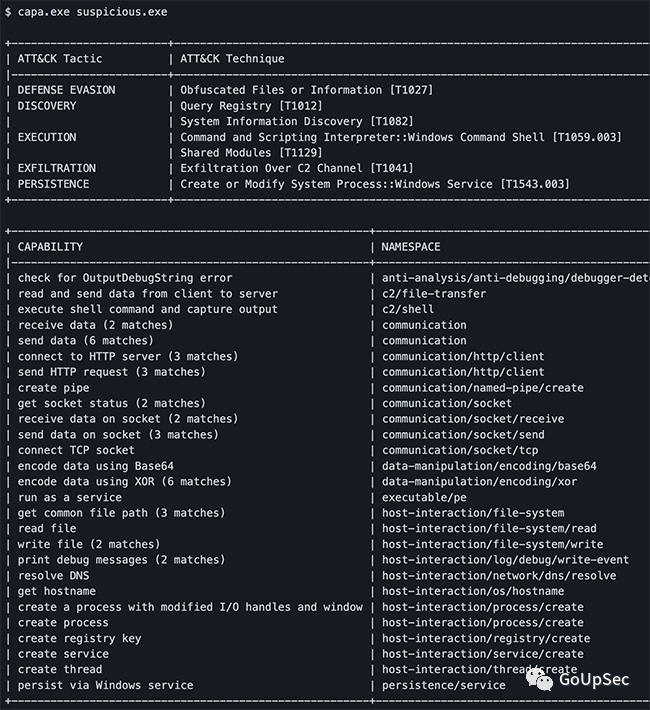Click the CAPABILITY column header
650x710 pixels.
pyautogui.click(x=50, y=247)
